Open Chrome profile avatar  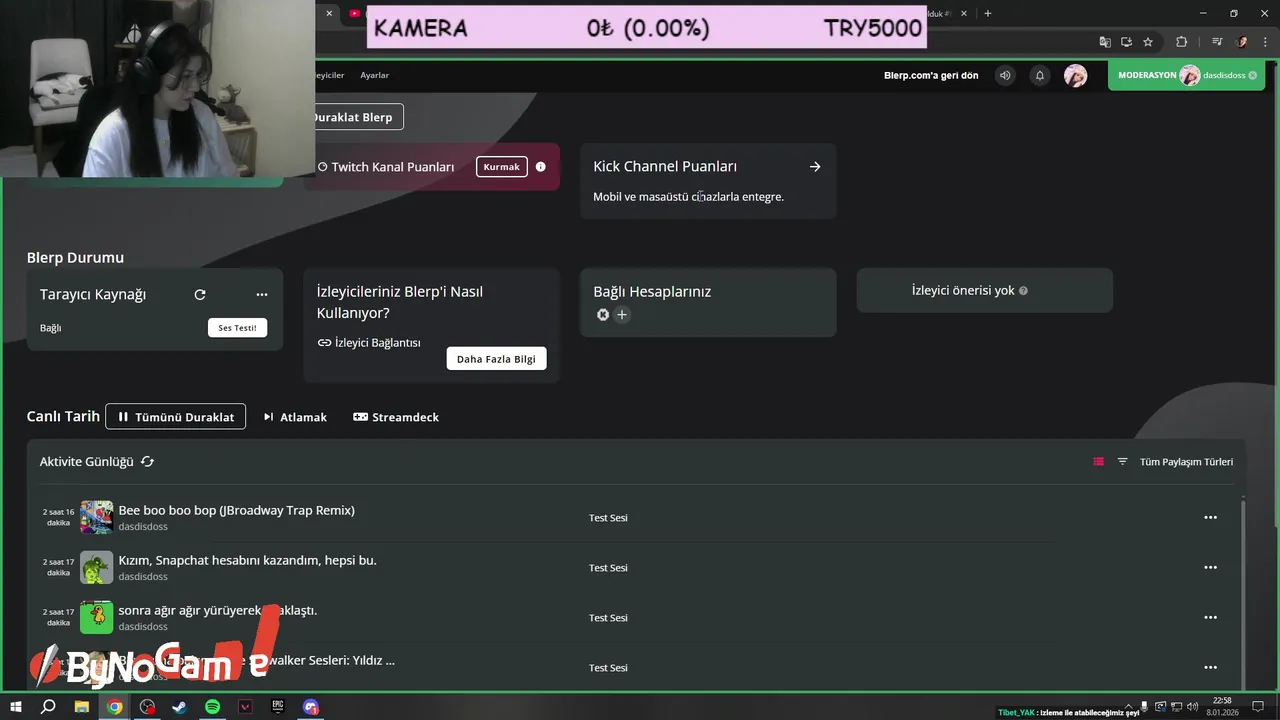pos(1243,42)
